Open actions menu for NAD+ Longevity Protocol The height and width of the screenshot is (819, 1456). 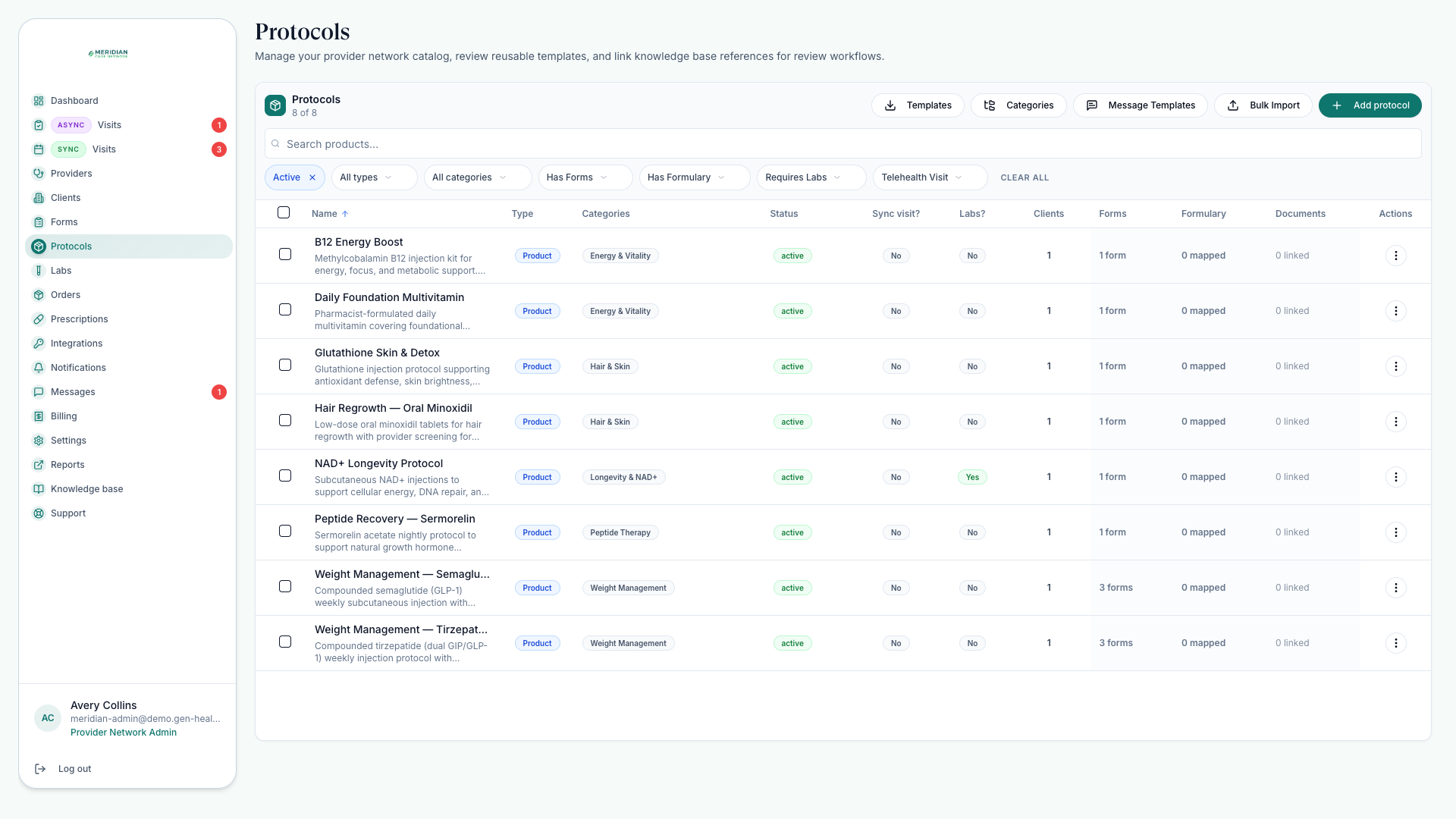tap(1395, 477)
